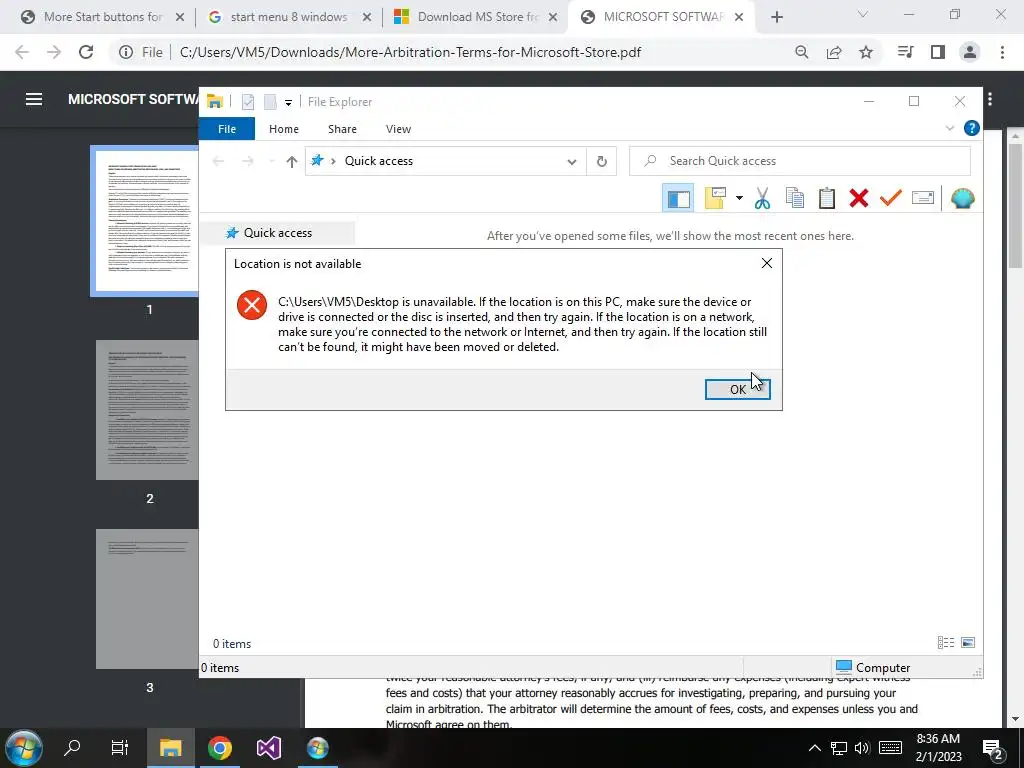Image resolution: width=1024 pixels, height=768 pixels.
Task: Open Chrome three-dot menu
Action: pos(1002,52)
